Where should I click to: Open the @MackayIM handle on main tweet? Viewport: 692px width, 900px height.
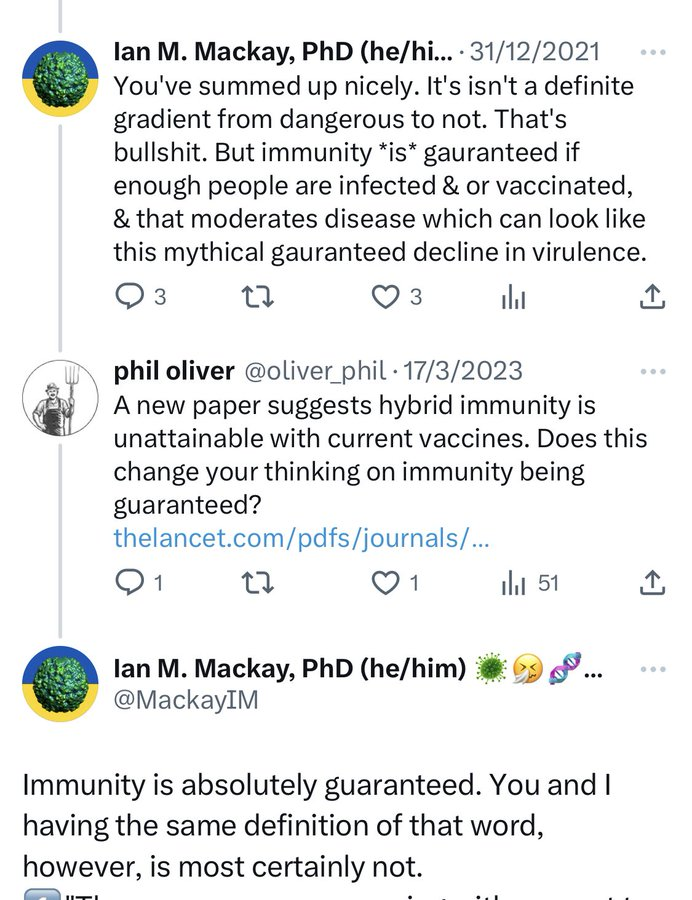click(185, 700)
